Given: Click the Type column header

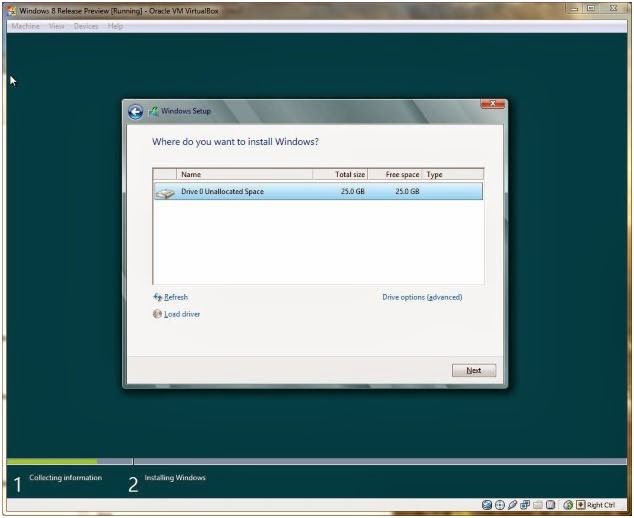Looking at the screenshot, I should click(452, 174).
